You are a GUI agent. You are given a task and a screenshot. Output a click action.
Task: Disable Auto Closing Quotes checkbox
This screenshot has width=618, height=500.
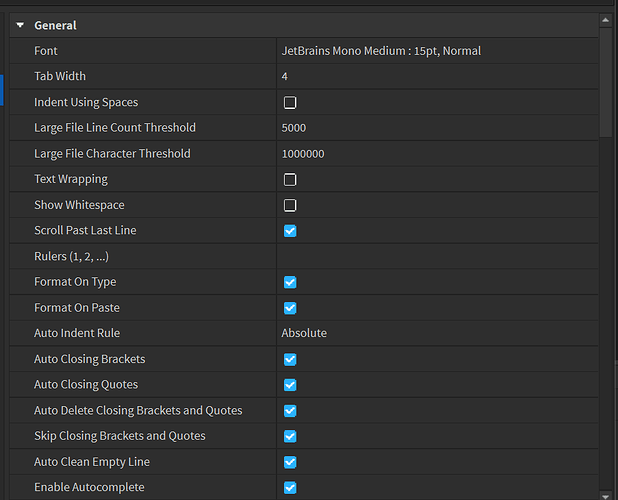coord(290,385)
